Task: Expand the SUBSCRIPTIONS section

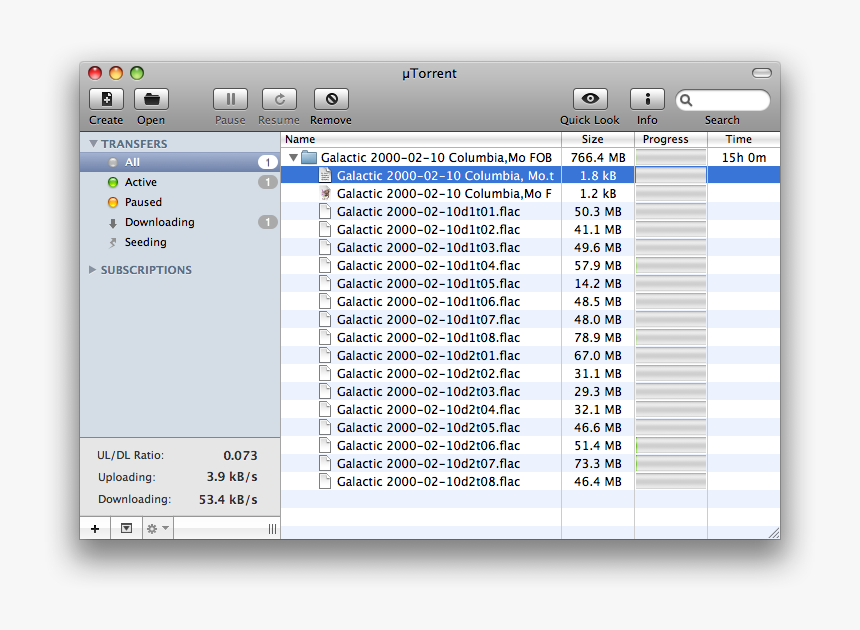Action: click(92, 269)
